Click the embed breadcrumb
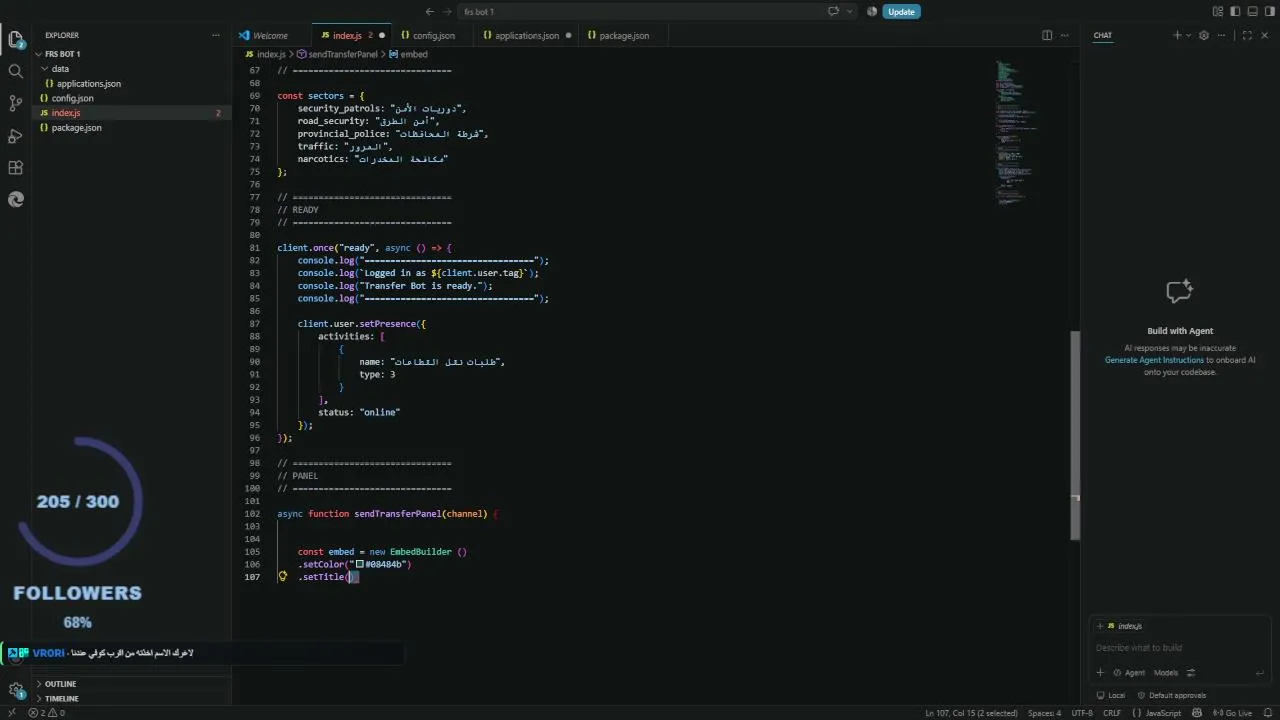The height and width of the screenshot is (720, 1280). click(408, 54)
